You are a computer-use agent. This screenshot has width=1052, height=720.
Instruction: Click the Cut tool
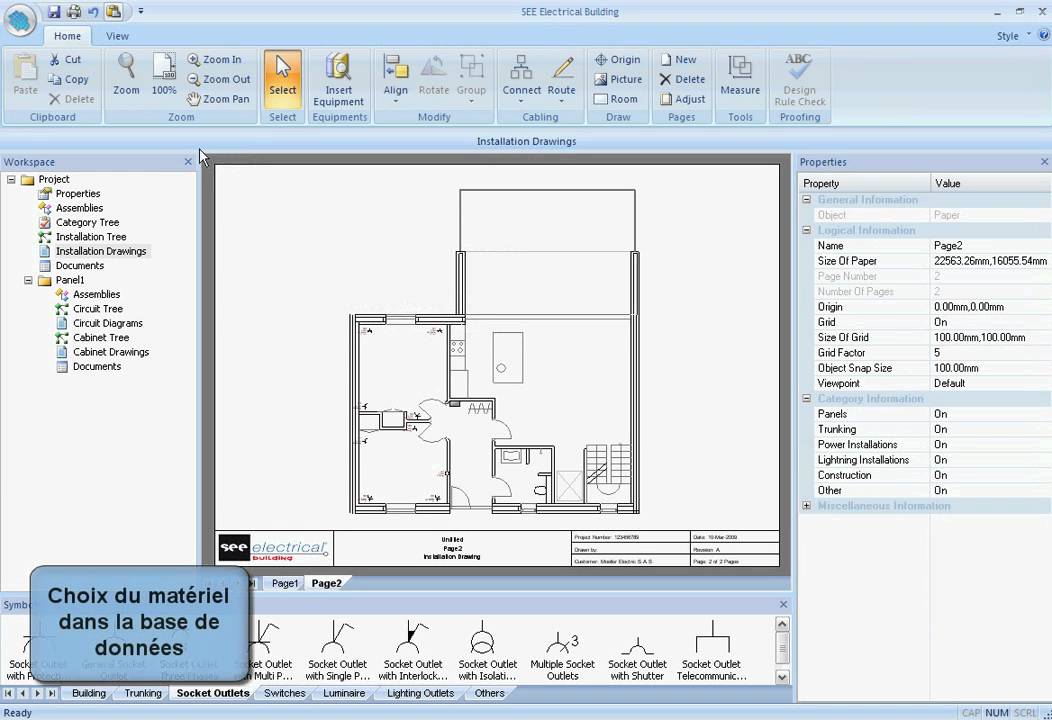(x=65, y=59)
